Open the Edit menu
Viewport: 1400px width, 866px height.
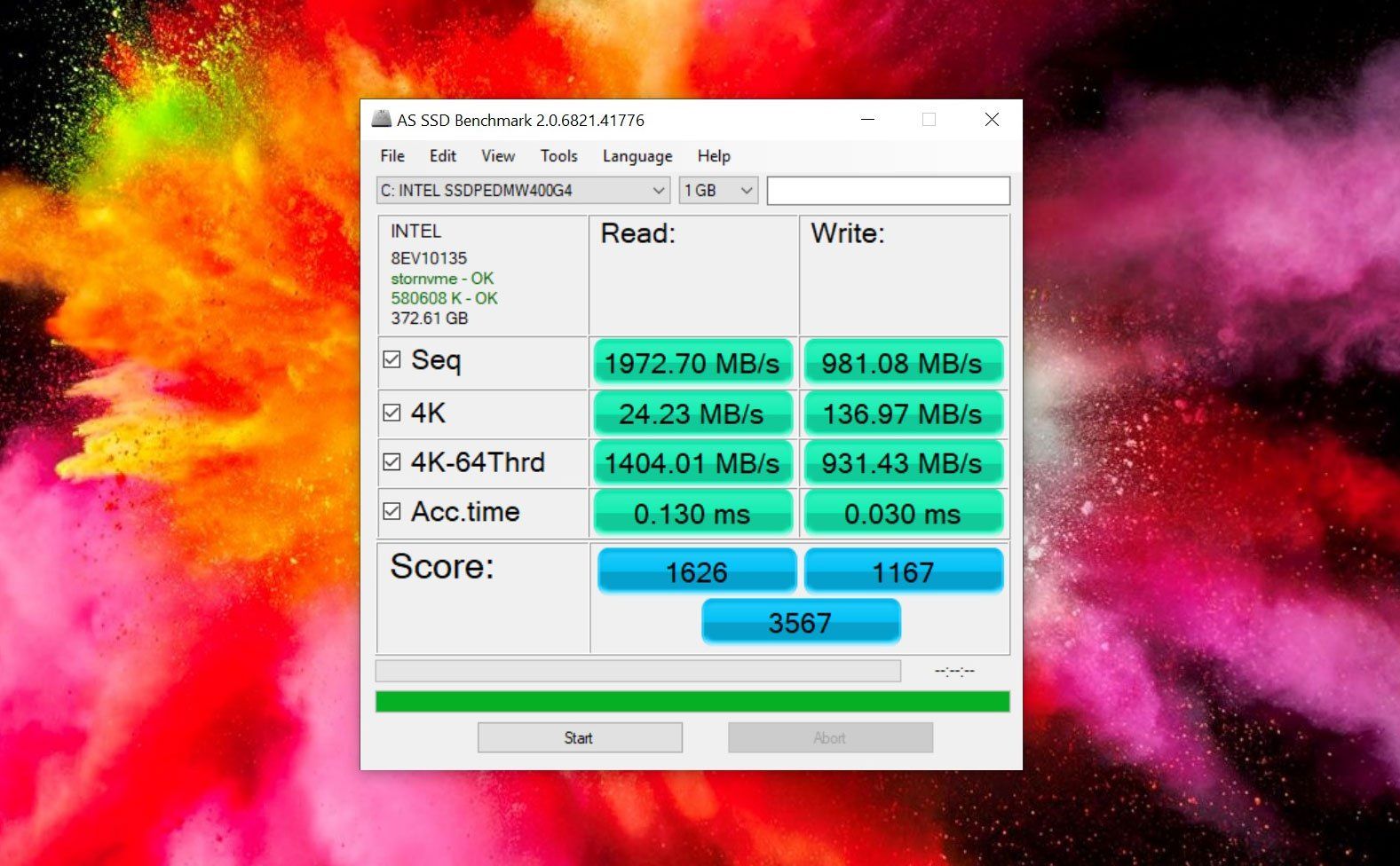click(443, 156)
